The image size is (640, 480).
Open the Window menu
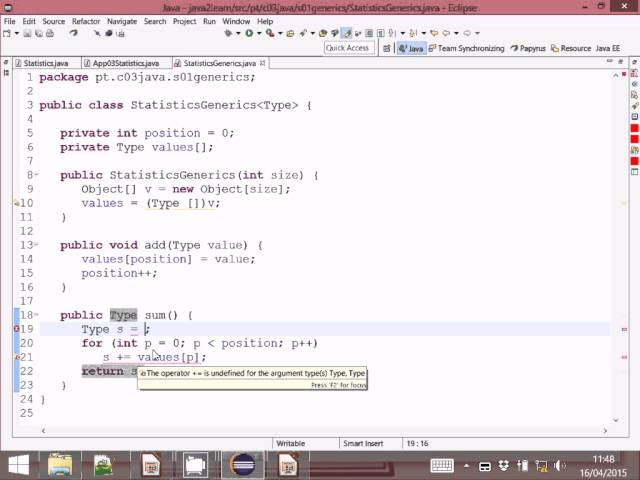tap(236, 21)
